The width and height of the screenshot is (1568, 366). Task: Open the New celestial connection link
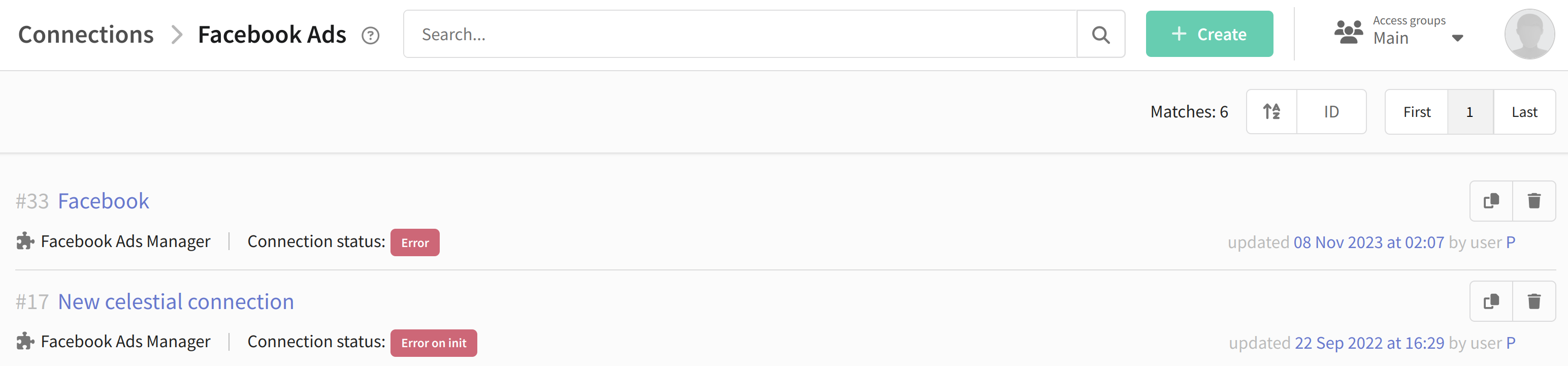(x=176, y=301)
